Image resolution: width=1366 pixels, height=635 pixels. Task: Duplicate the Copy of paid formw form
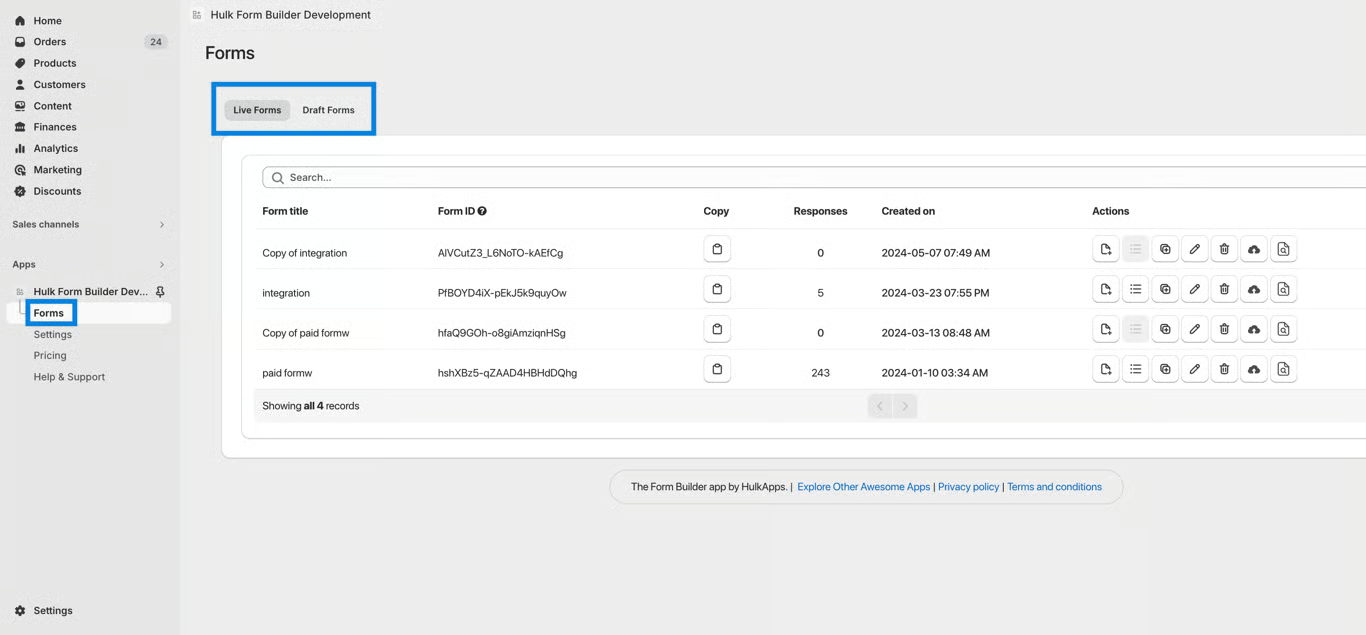click(1165, 329)
